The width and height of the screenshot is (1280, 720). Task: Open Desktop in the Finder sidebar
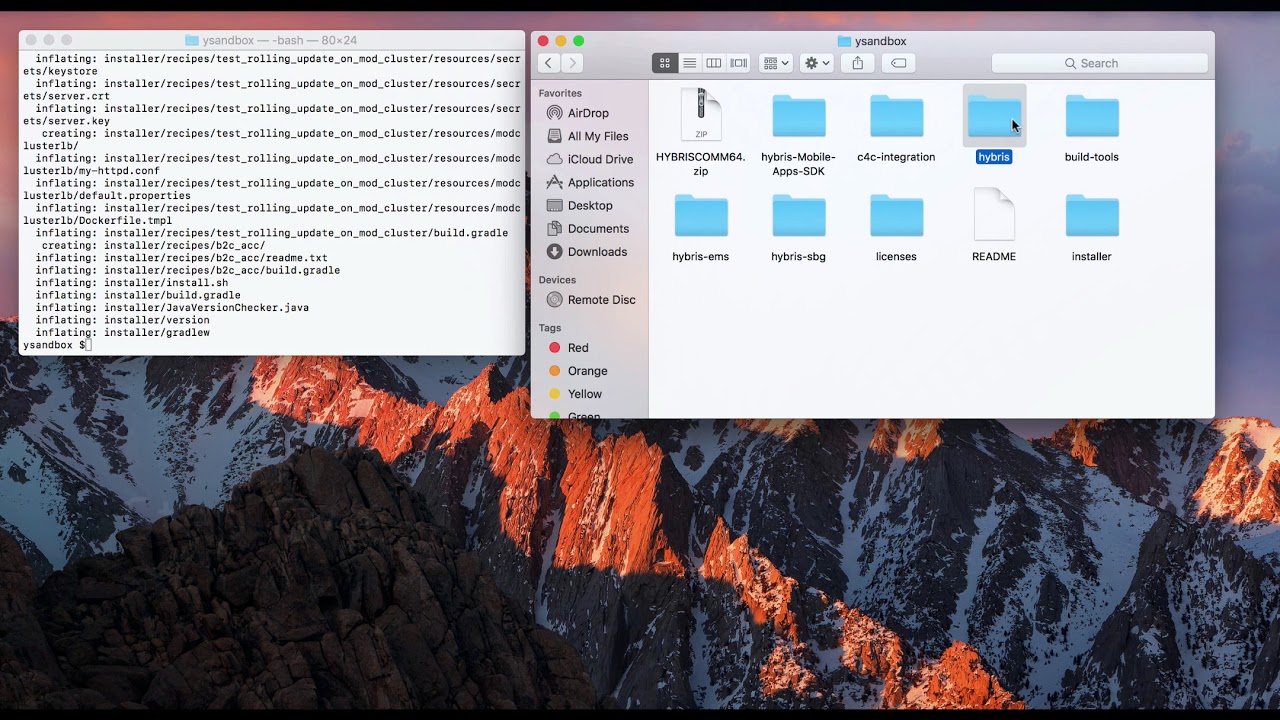590,205
